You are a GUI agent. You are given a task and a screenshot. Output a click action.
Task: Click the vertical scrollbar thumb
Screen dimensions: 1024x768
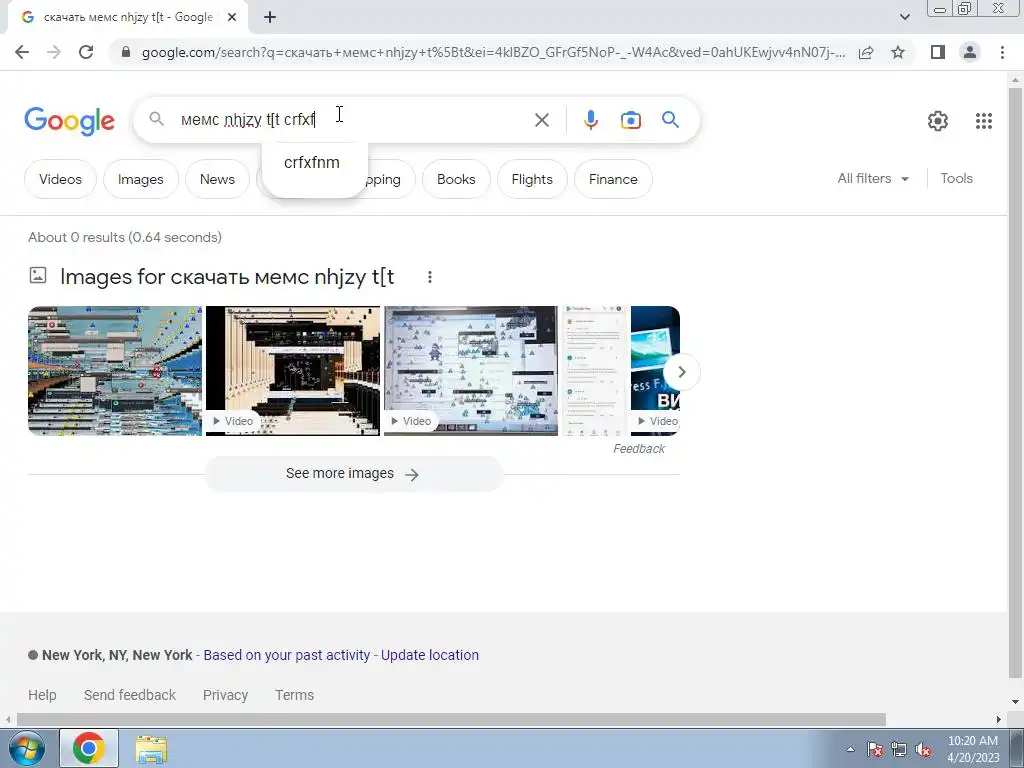[1015, 382]
